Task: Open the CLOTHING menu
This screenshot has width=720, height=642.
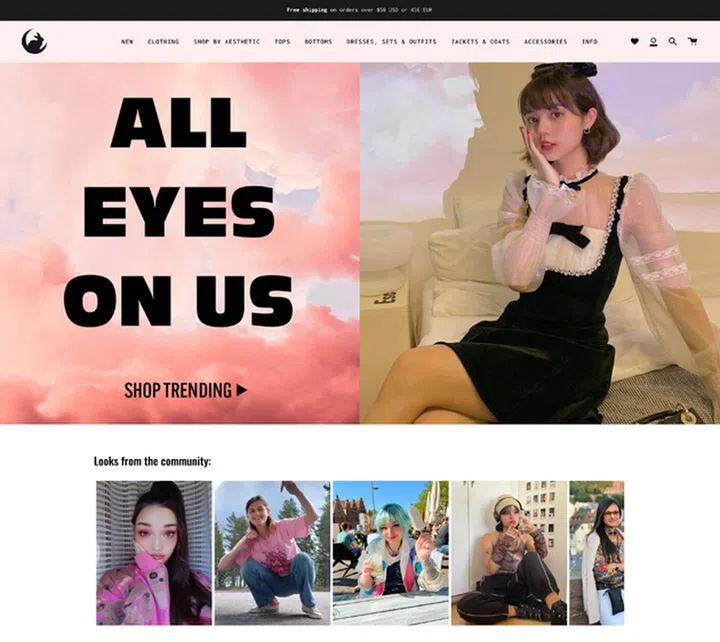Action: 163,42
